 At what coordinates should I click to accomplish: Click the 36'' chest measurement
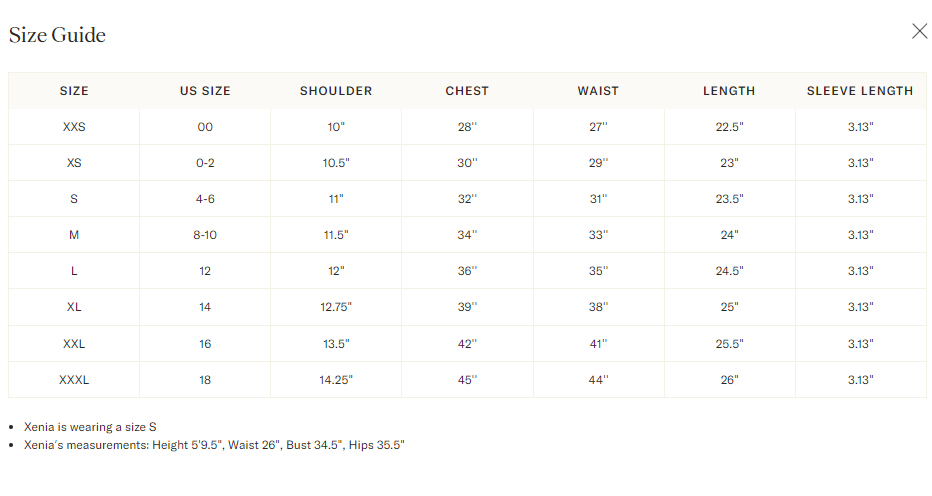[x=467, y=271]
